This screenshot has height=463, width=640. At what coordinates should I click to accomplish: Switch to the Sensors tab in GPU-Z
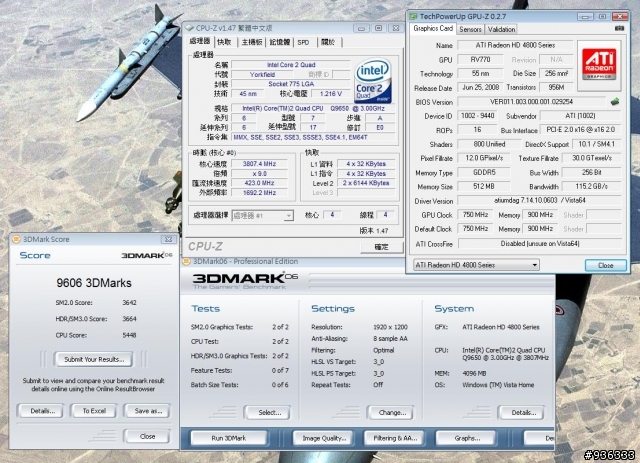(470, 29)
